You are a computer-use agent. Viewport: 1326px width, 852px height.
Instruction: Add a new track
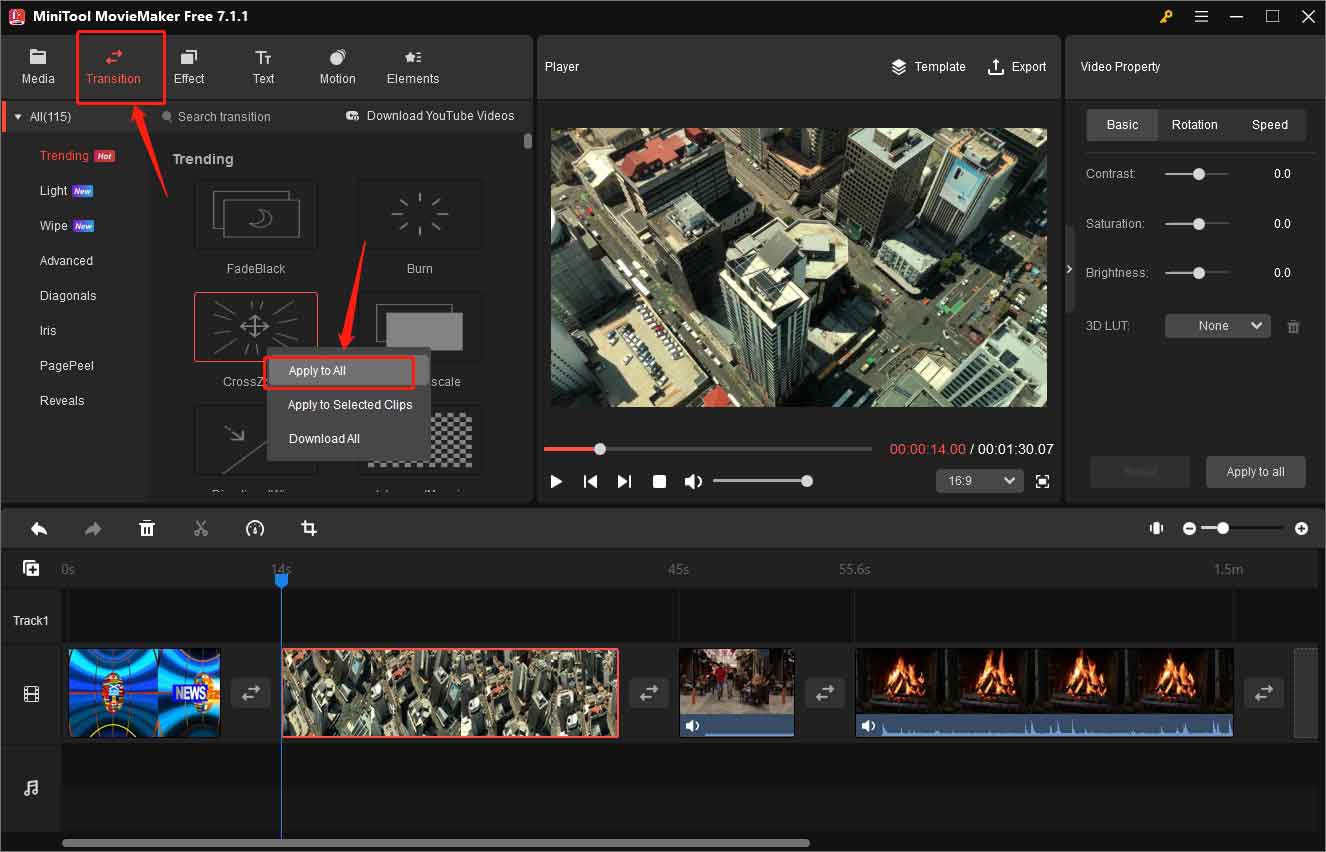[31, 568]
